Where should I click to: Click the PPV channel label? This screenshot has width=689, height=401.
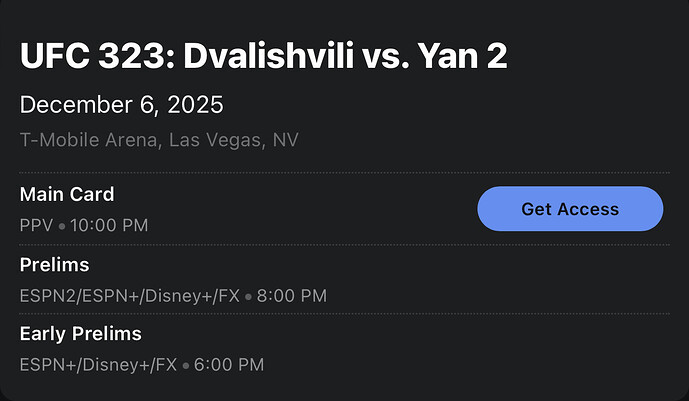[x=36, y=225]
